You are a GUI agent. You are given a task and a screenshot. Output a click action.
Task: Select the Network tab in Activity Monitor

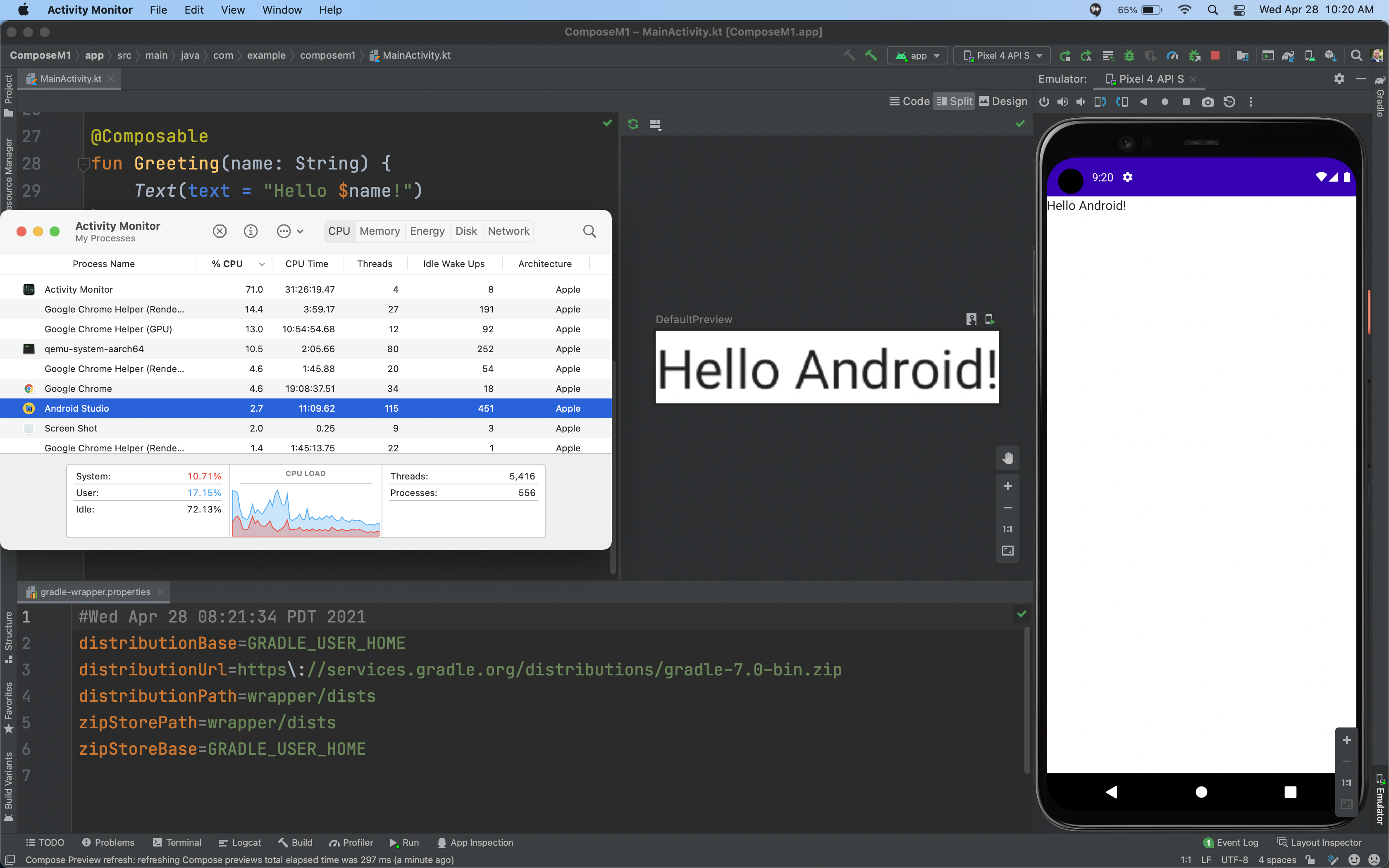pyautogui.click(x=508, y=231)
